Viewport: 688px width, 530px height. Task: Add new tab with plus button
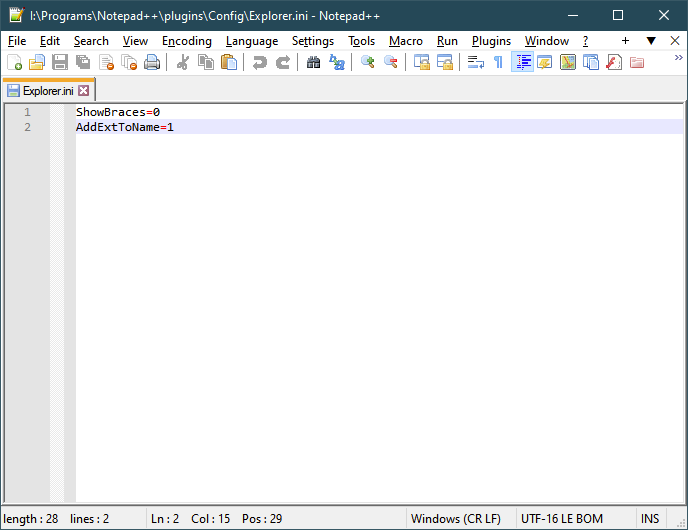[x=625, y=41]
